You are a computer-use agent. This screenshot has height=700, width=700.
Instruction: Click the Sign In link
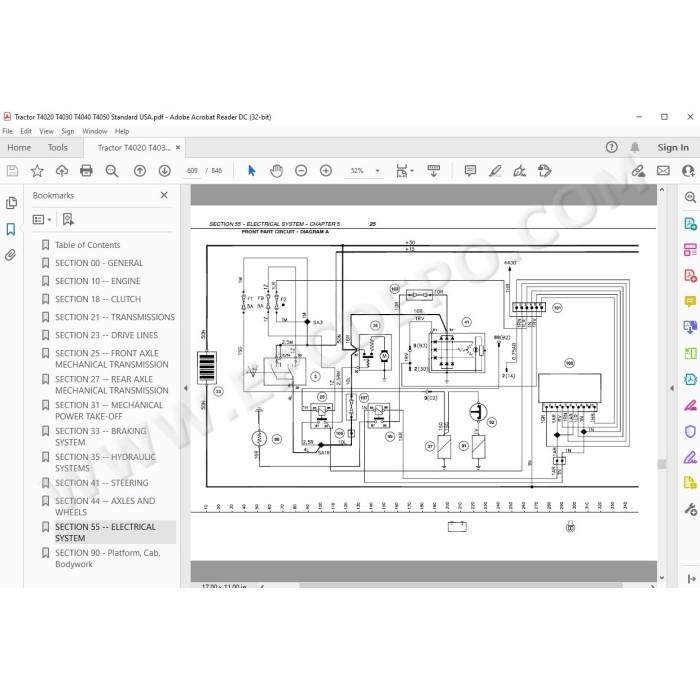pos(673,147)
